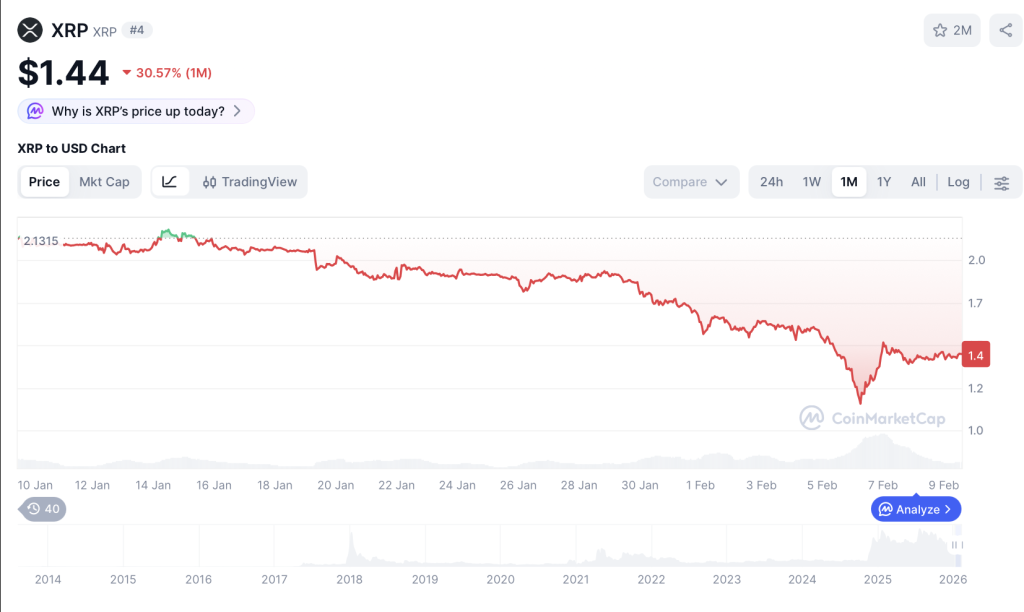
Task: Enable the Price view toggle
Action: [44, 182]
